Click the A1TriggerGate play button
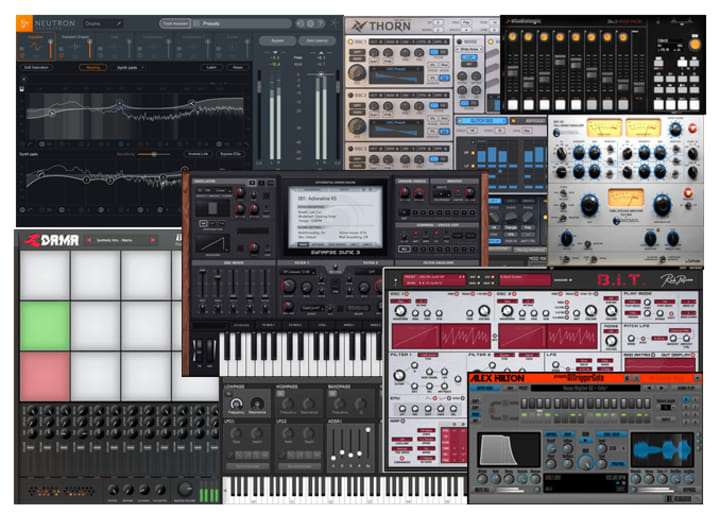Viewport: 720px width, 514px height. [585, 440]
